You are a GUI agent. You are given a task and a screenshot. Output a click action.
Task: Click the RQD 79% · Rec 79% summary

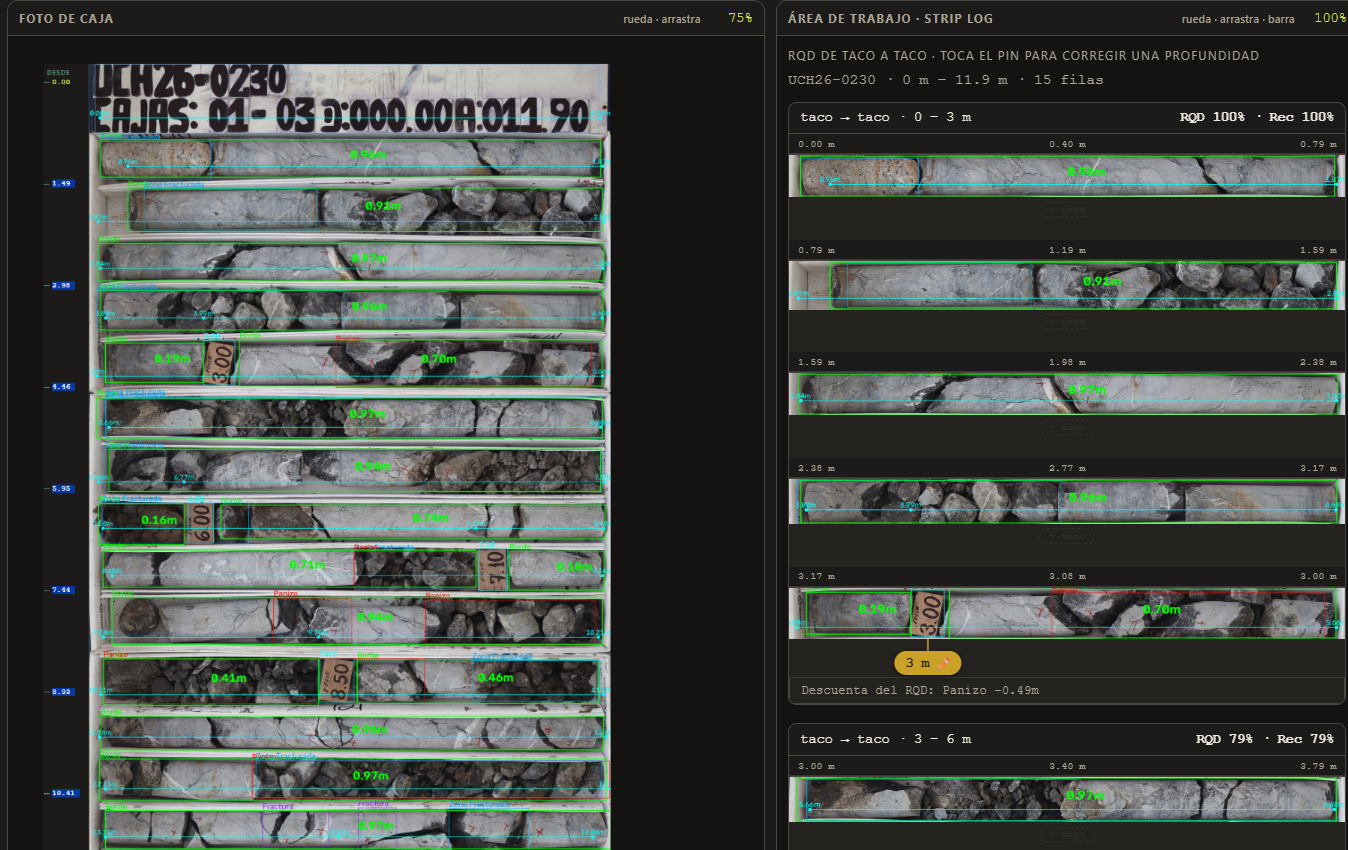[1264, 739]
